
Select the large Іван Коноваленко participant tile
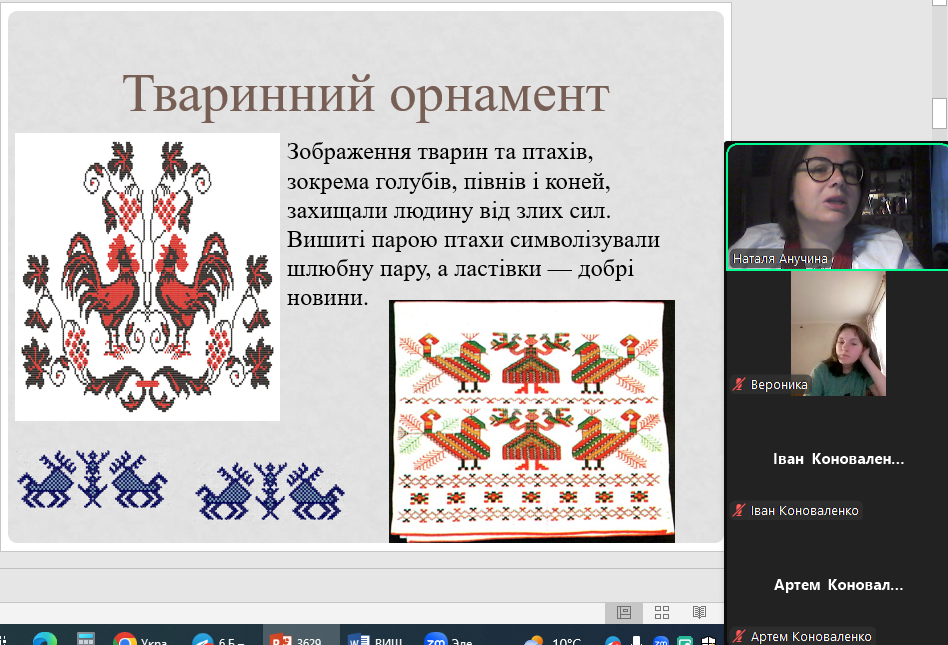[838, 459]
